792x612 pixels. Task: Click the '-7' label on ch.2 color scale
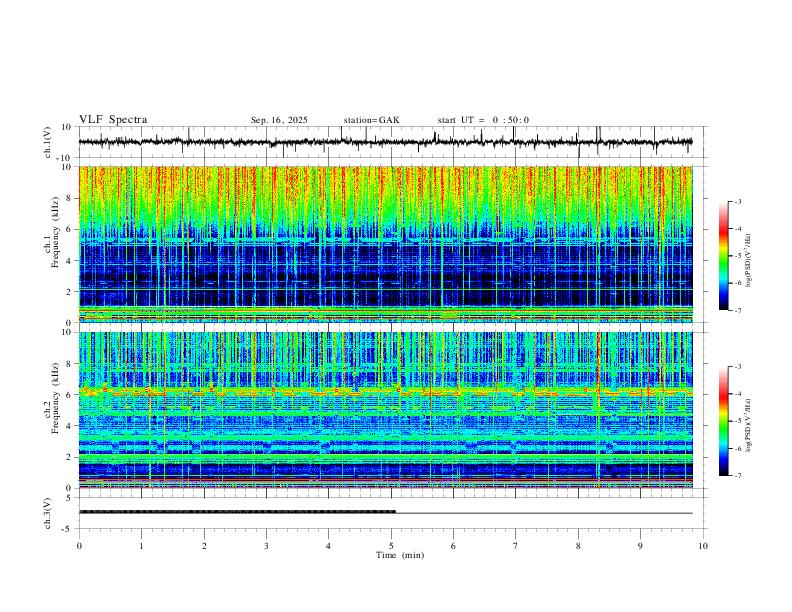[737, 476]
